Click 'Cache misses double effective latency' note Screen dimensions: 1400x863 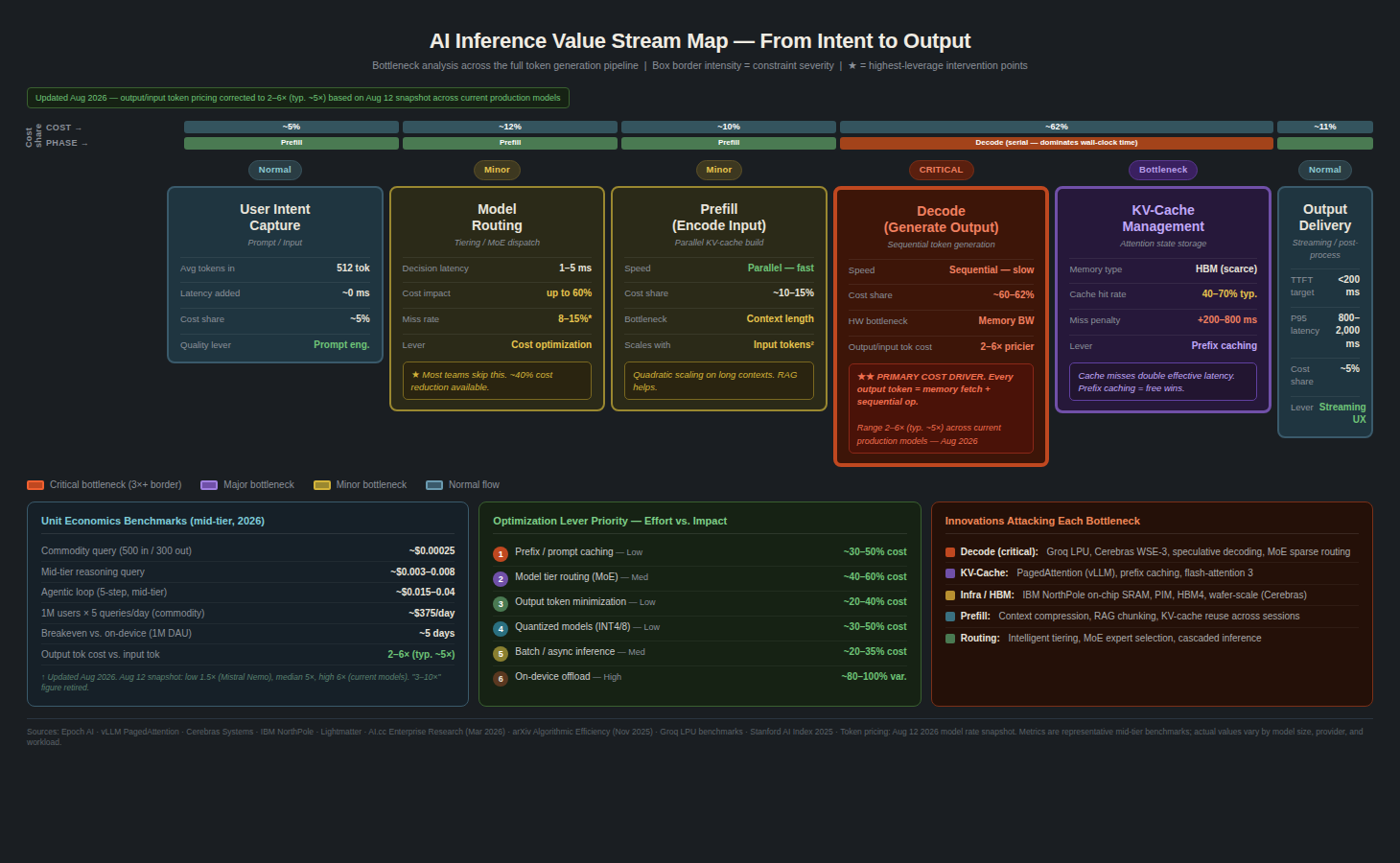pos(1163,382)
